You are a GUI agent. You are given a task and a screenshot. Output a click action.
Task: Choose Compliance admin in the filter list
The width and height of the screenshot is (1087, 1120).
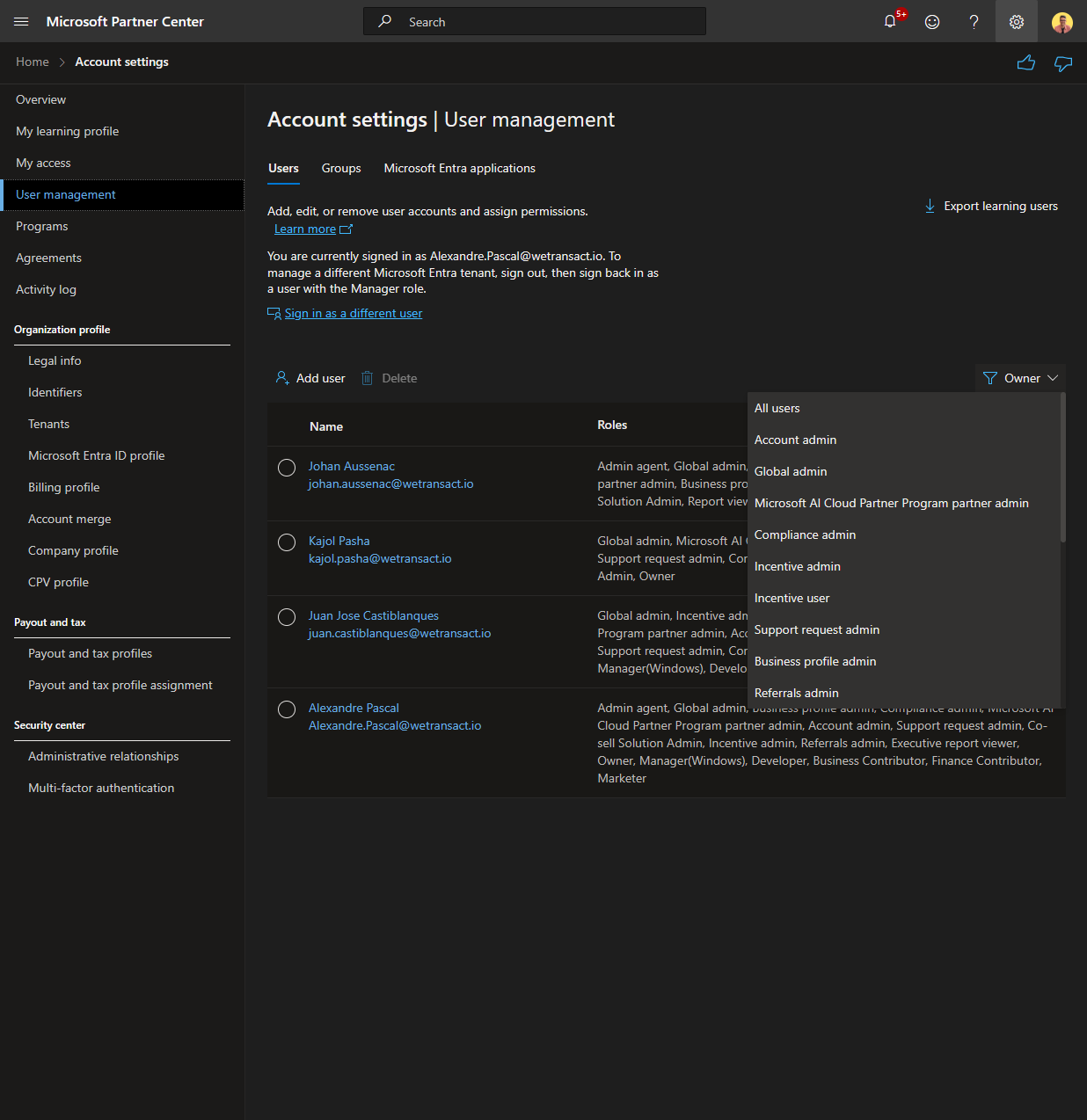[904, 535]
